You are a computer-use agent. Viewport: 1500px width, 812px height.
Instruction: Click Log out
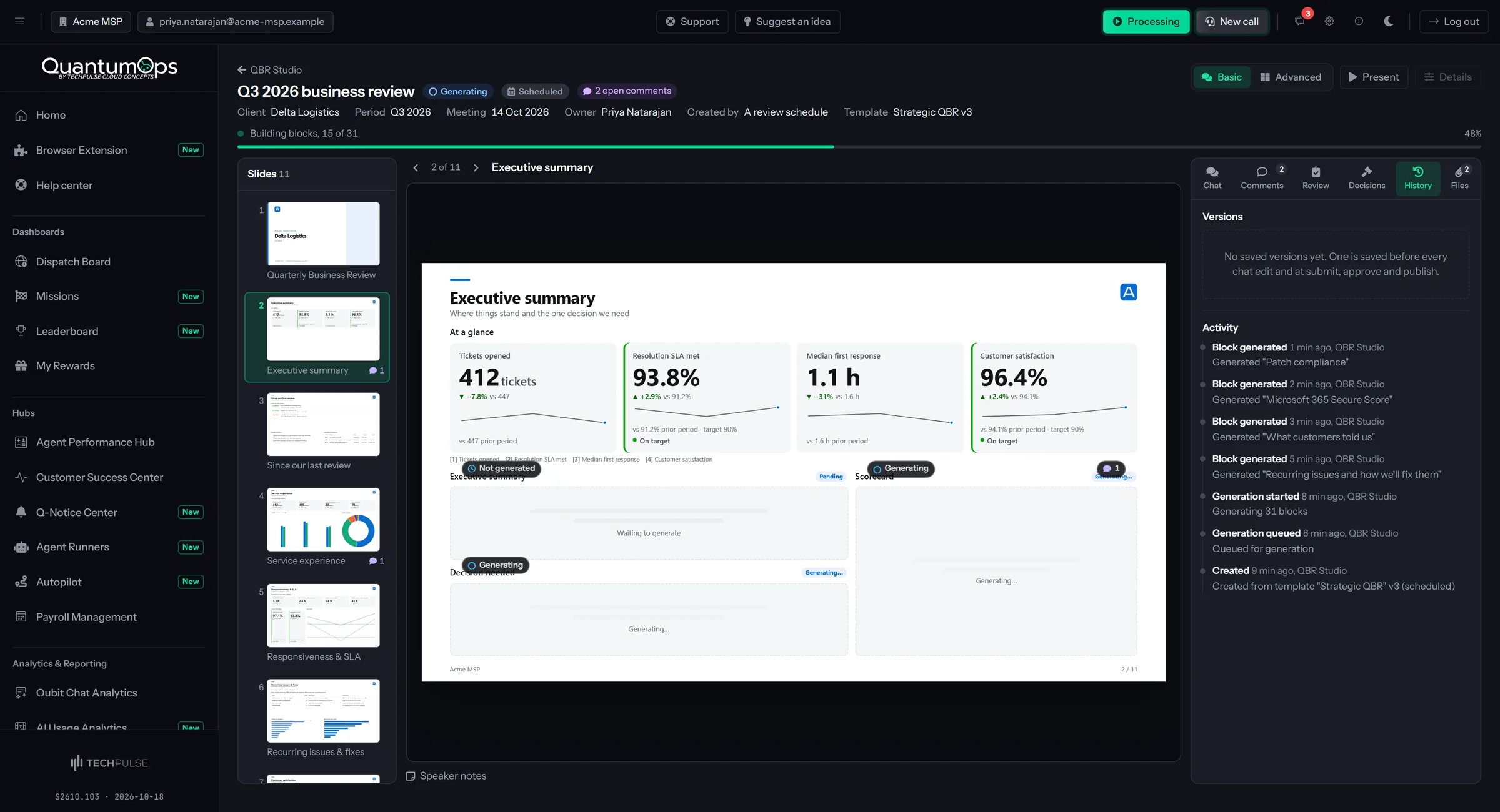(x=1454, y=21)
